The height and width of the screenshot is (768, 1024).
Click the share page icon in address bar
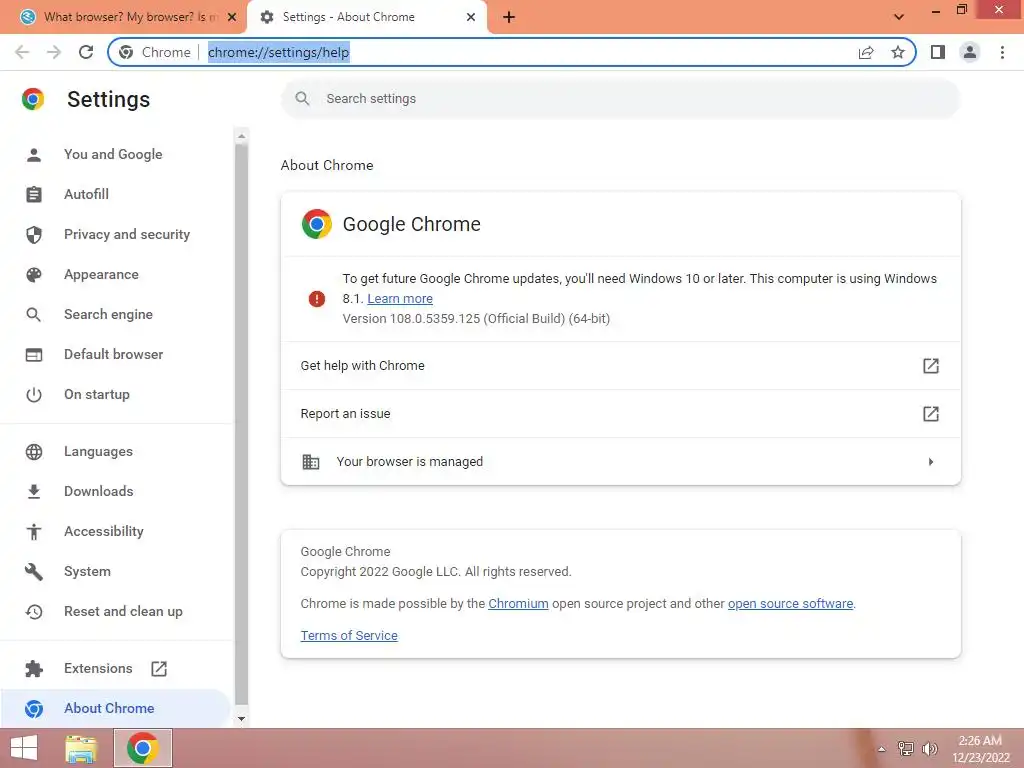coord(866,52)
